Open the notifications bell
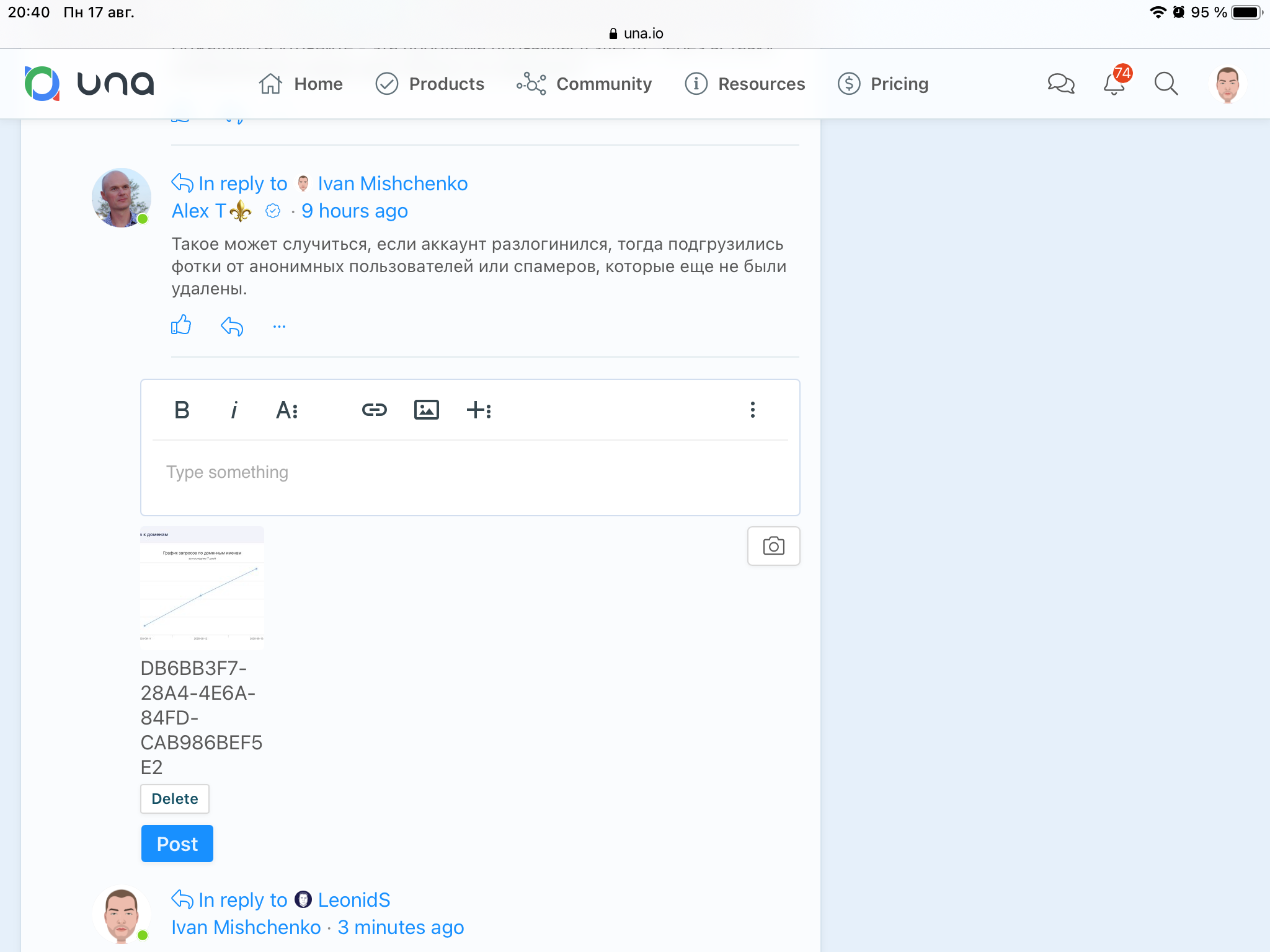This screenshot has width=1270, height=952. click(x=1114, y=84)
